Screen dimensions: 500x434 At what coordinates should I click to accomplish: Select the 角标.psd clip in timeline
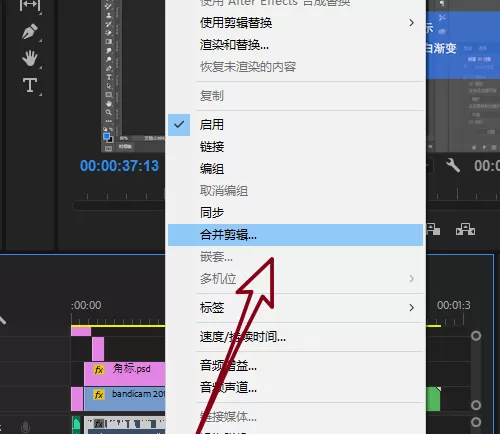[124, 374]
